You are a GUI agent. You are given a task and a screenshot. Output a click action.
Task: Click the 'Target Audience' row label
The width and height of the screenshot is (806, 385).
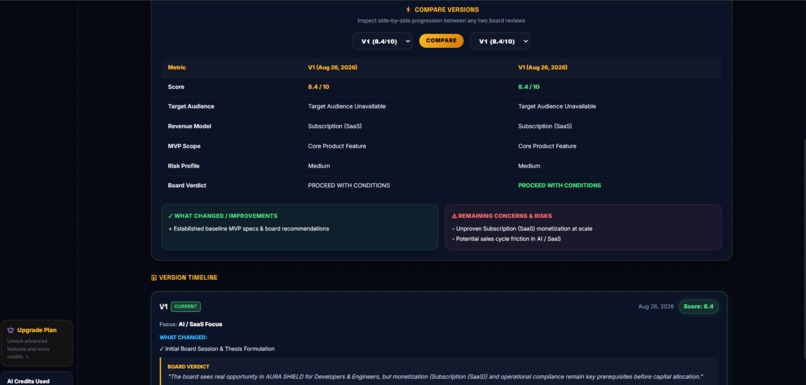click(191, 107)
